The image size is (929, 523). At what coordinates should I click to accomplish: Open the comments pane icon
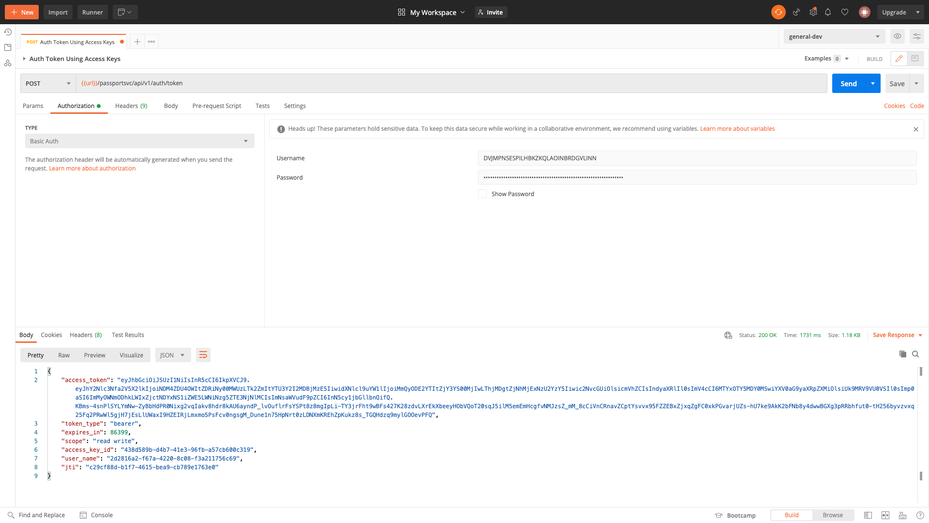(914, 59)
